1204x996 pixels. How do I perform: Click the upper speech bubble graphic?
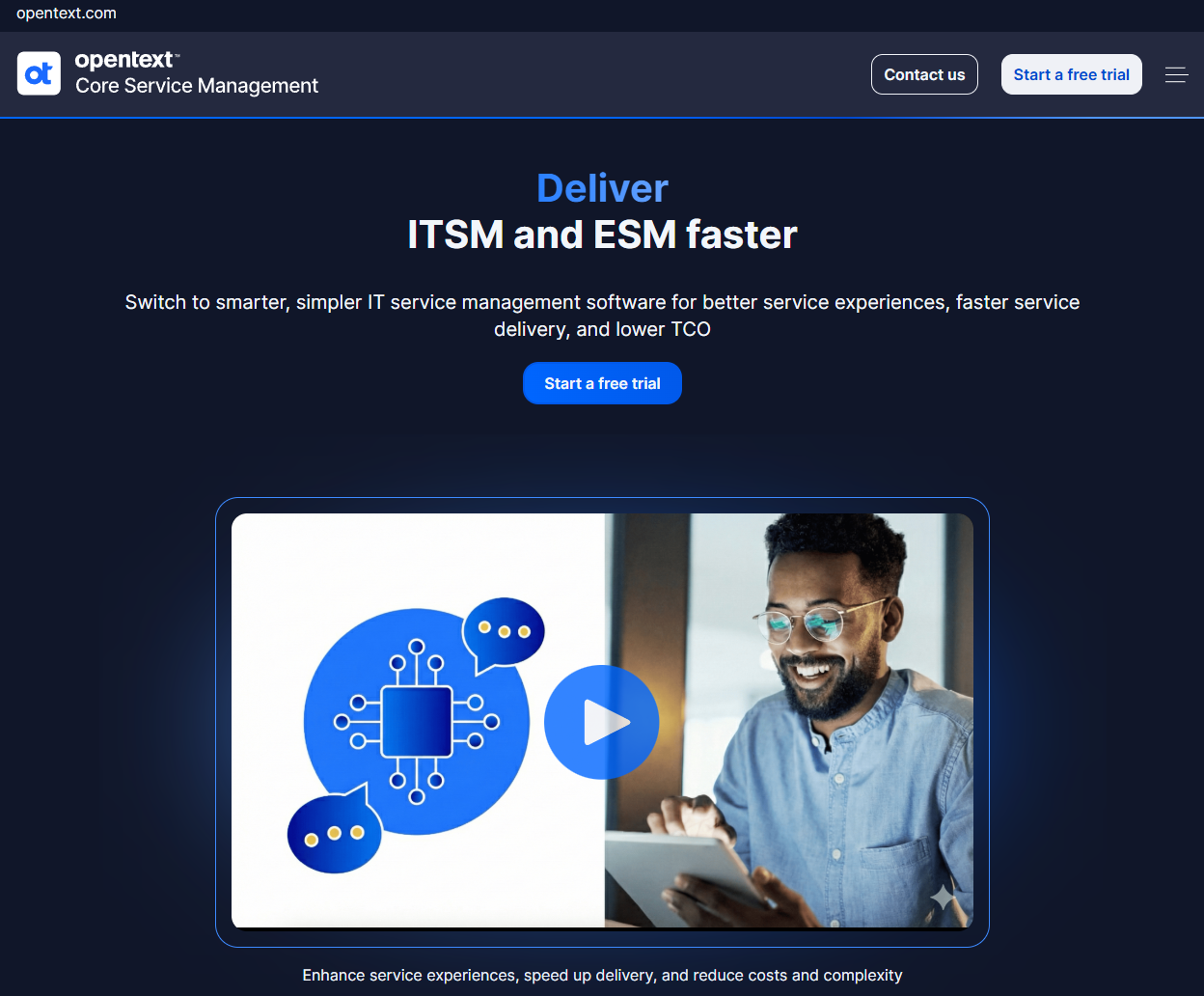pos(502,632)
